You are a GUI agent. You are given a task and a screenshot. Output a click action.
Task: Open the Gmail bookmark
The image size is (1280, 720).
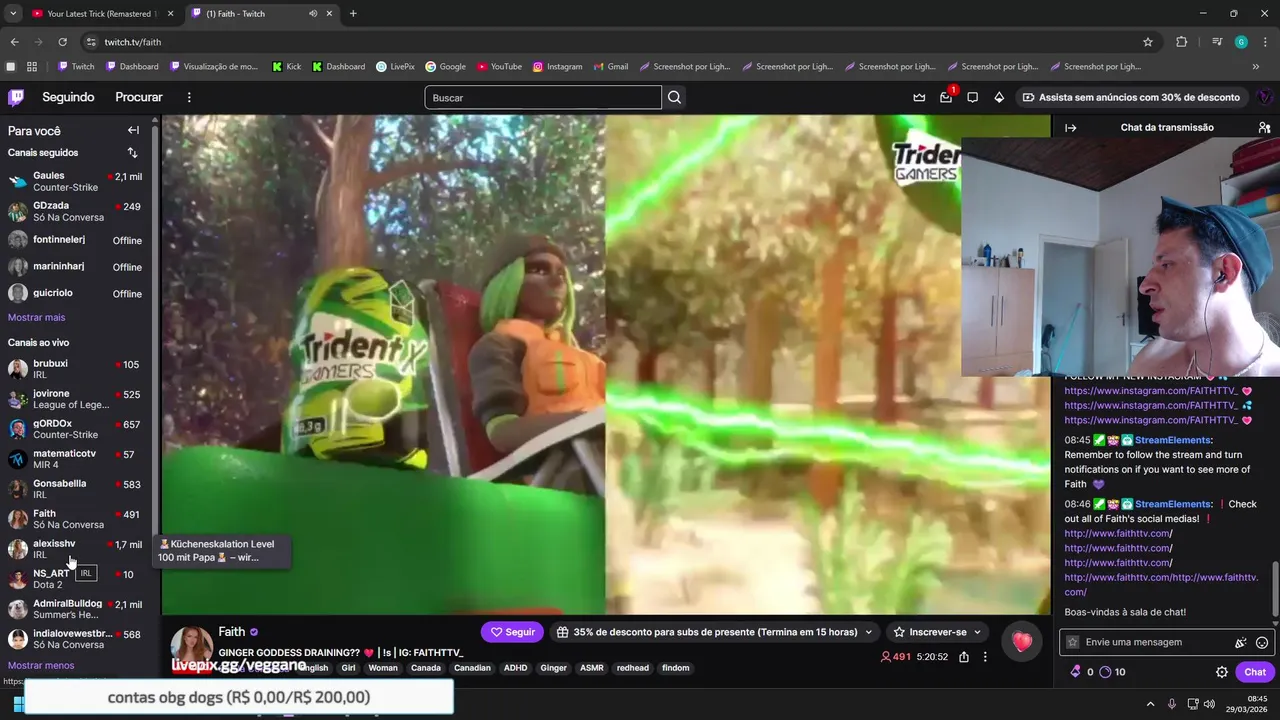(x=610, y=67)
